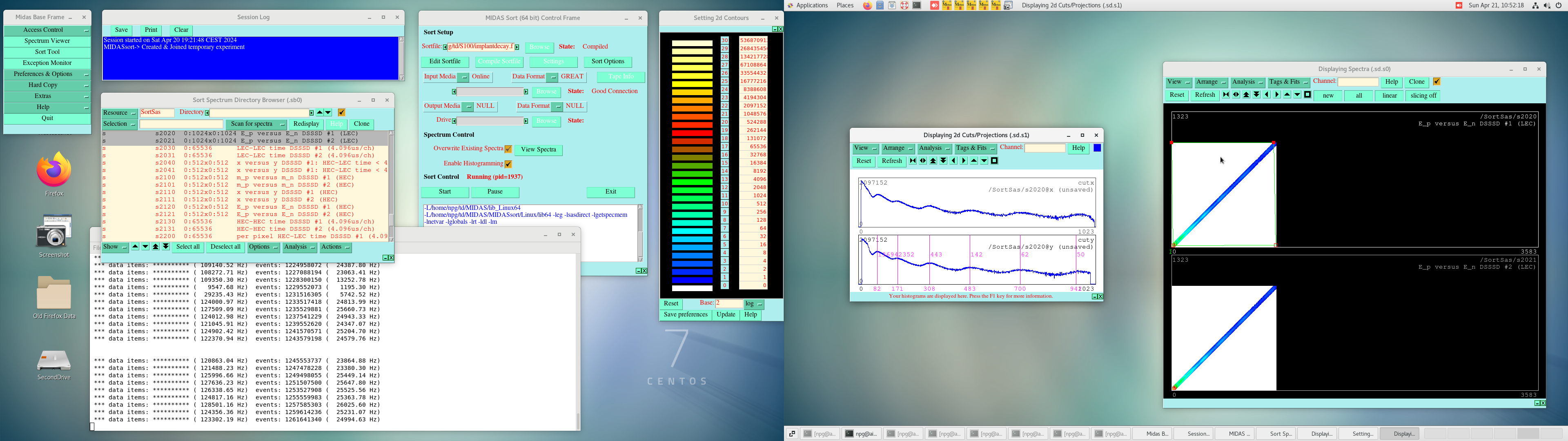Select spectrum row s2110 x versus y DSSSD #1

[x=245, y=192]
